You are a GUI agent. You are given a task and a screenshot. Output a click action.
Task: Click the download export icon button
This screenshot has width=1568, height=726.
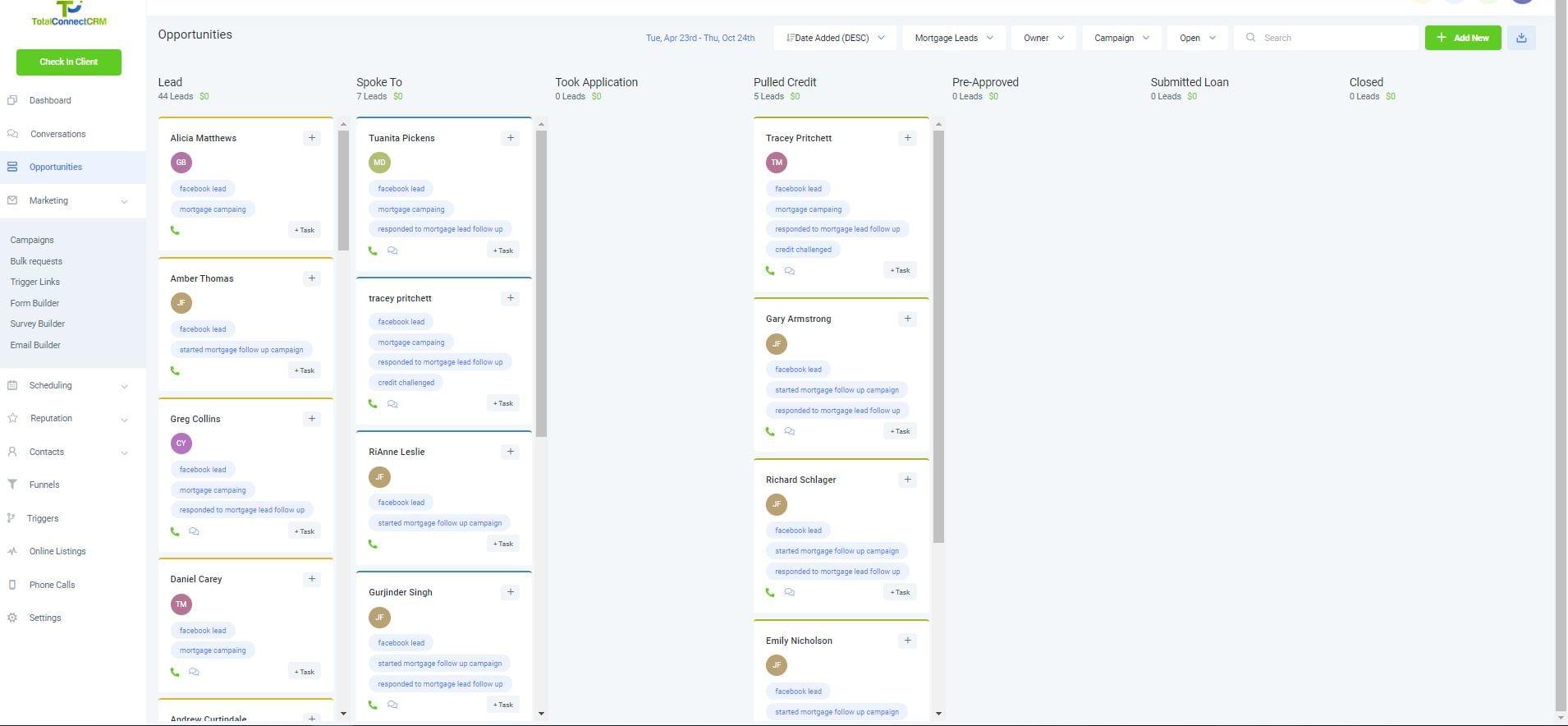[1521, 38]
